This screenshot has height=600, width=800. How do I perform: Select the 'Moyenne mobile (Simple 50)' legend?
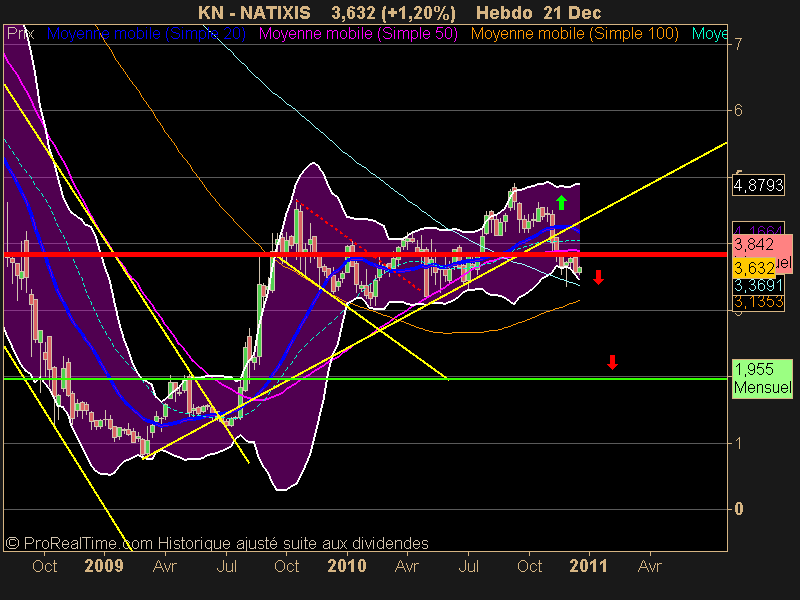click(x=358, y=34)
